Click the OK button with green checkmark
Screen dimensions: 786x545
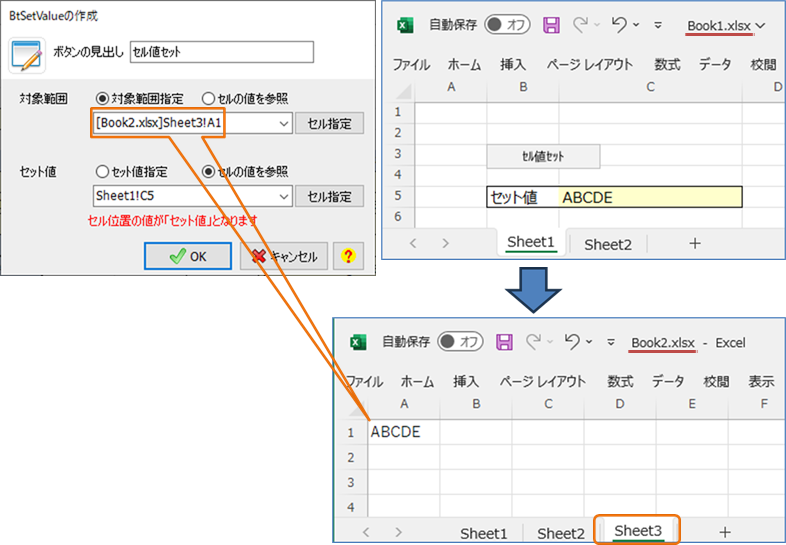(188, 256)
